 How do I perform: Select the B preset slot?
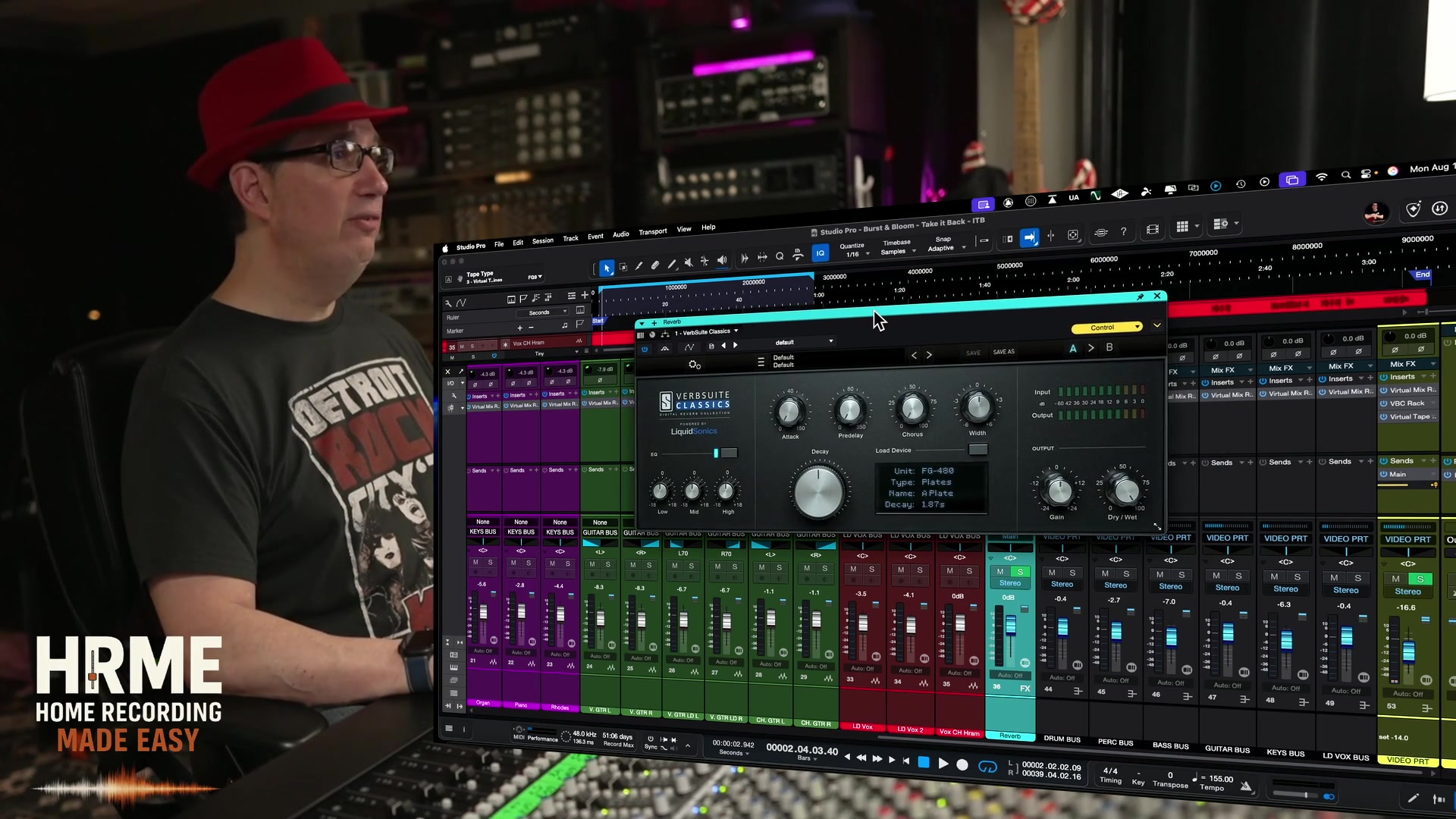[x=1109, y=347]
